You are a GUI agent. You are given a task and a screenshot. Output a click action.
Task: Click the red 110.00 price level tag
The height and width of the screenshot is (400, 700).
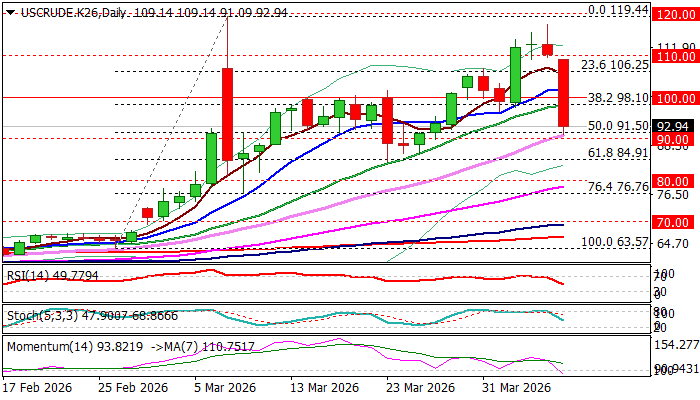pyautogui.click(x=673, y=56)
